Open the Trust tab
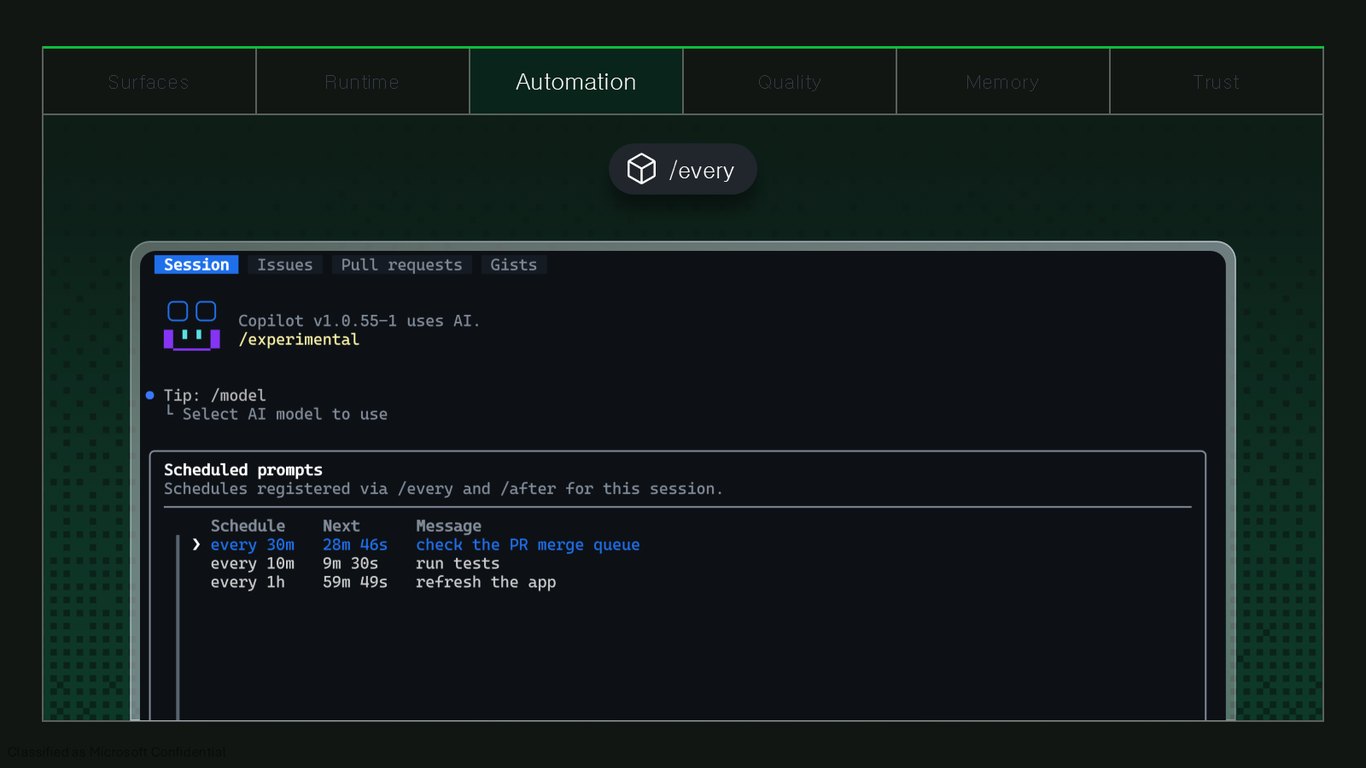Screen dimensions: 1366x768 click(1216, 82)
